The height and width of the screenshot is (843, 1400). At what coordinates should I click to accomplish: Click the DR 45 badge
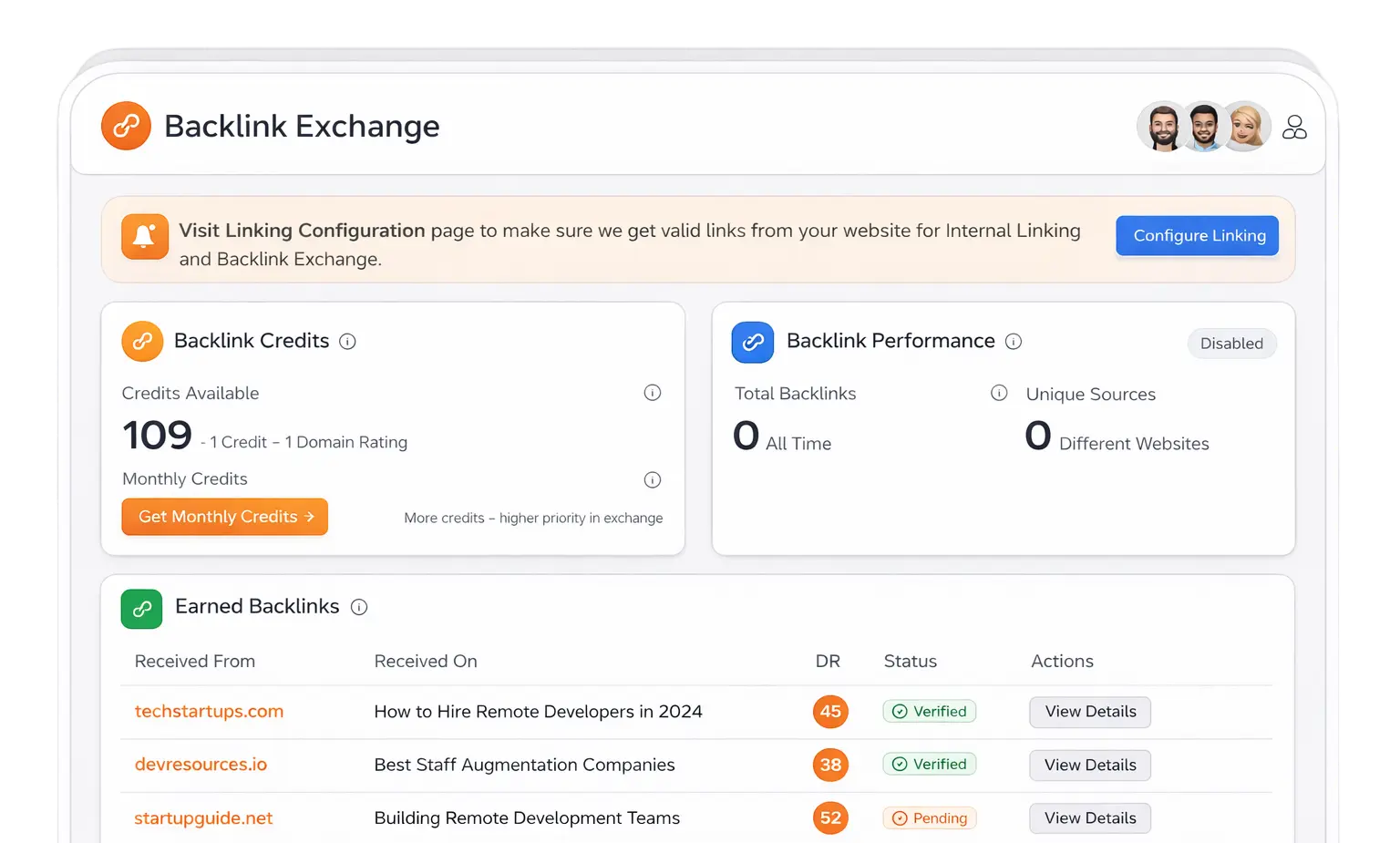[830, 712]
